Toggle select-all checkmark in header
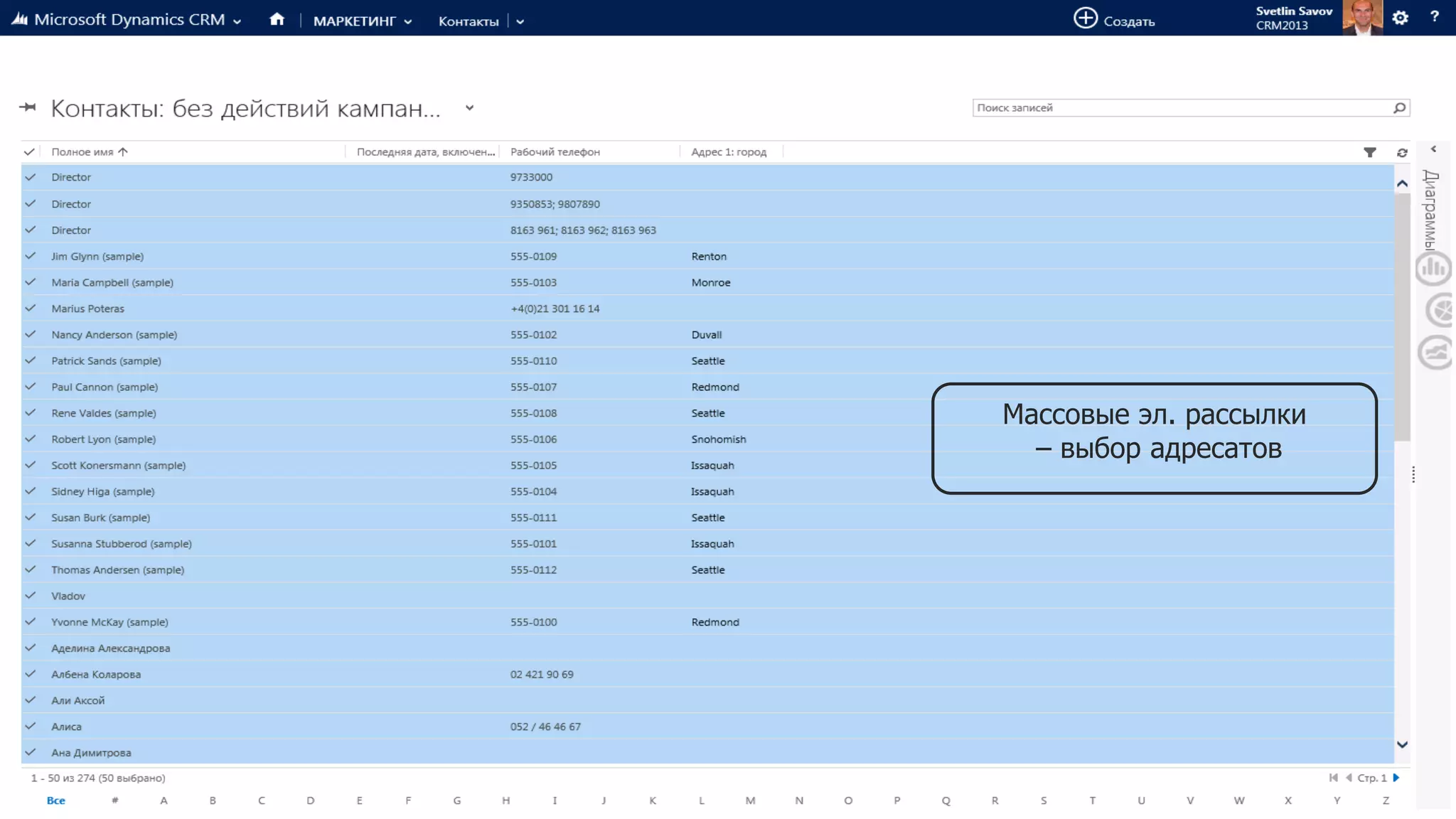This screenshot has height=819, width=1456. pyautogui.click(x=29, y=151)
